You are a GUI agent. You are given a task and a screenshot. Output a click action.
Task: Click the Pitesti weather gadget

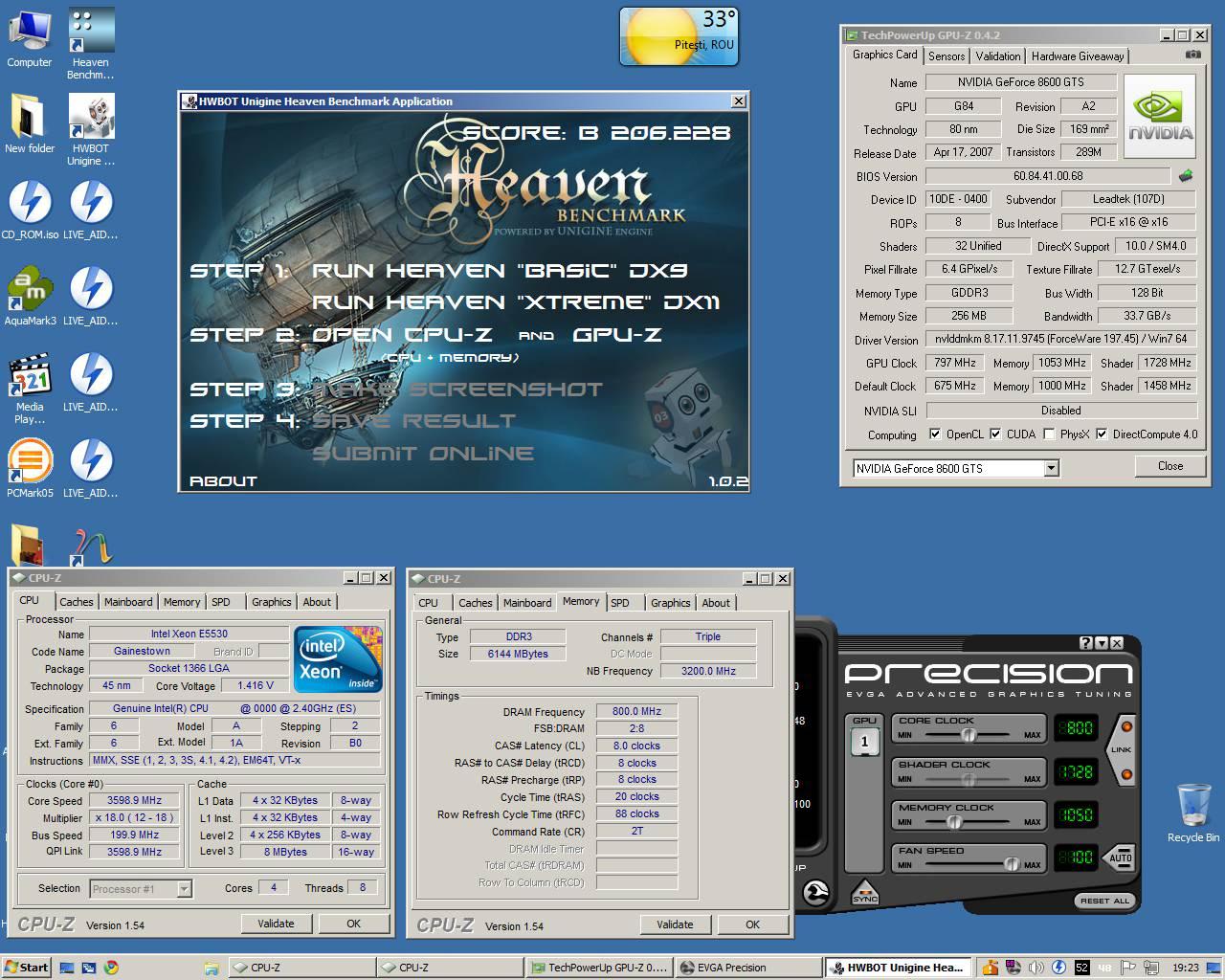(679, 36)
